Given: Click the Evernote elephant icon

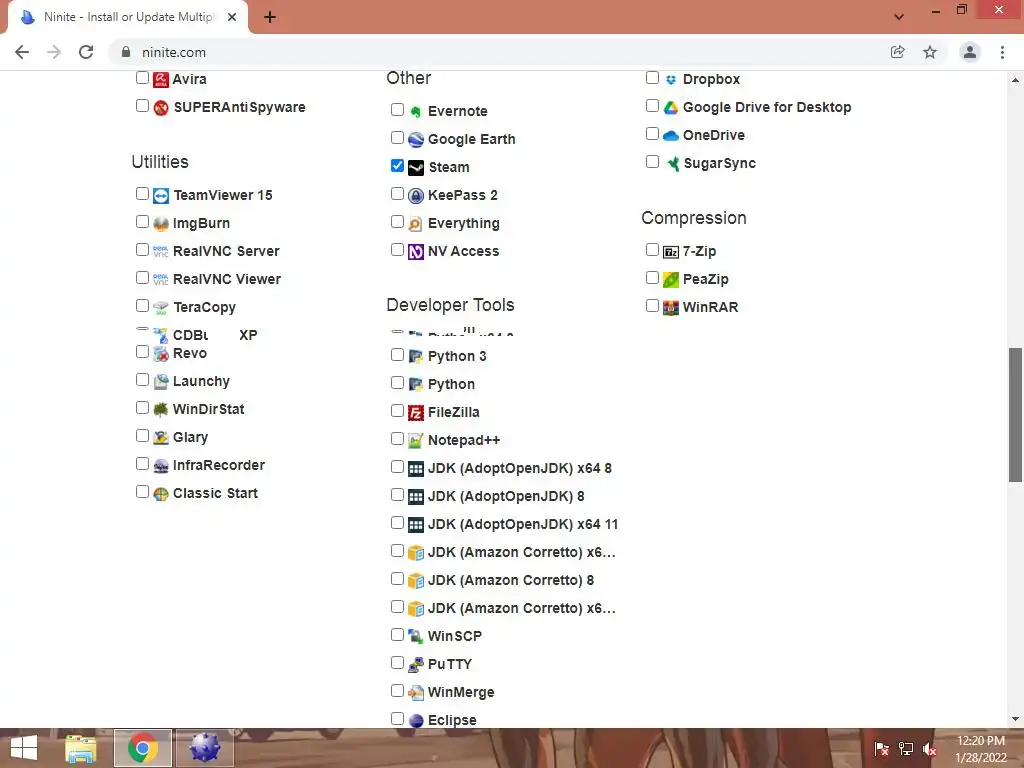Looking at the screenshot, I should (416, 112).
